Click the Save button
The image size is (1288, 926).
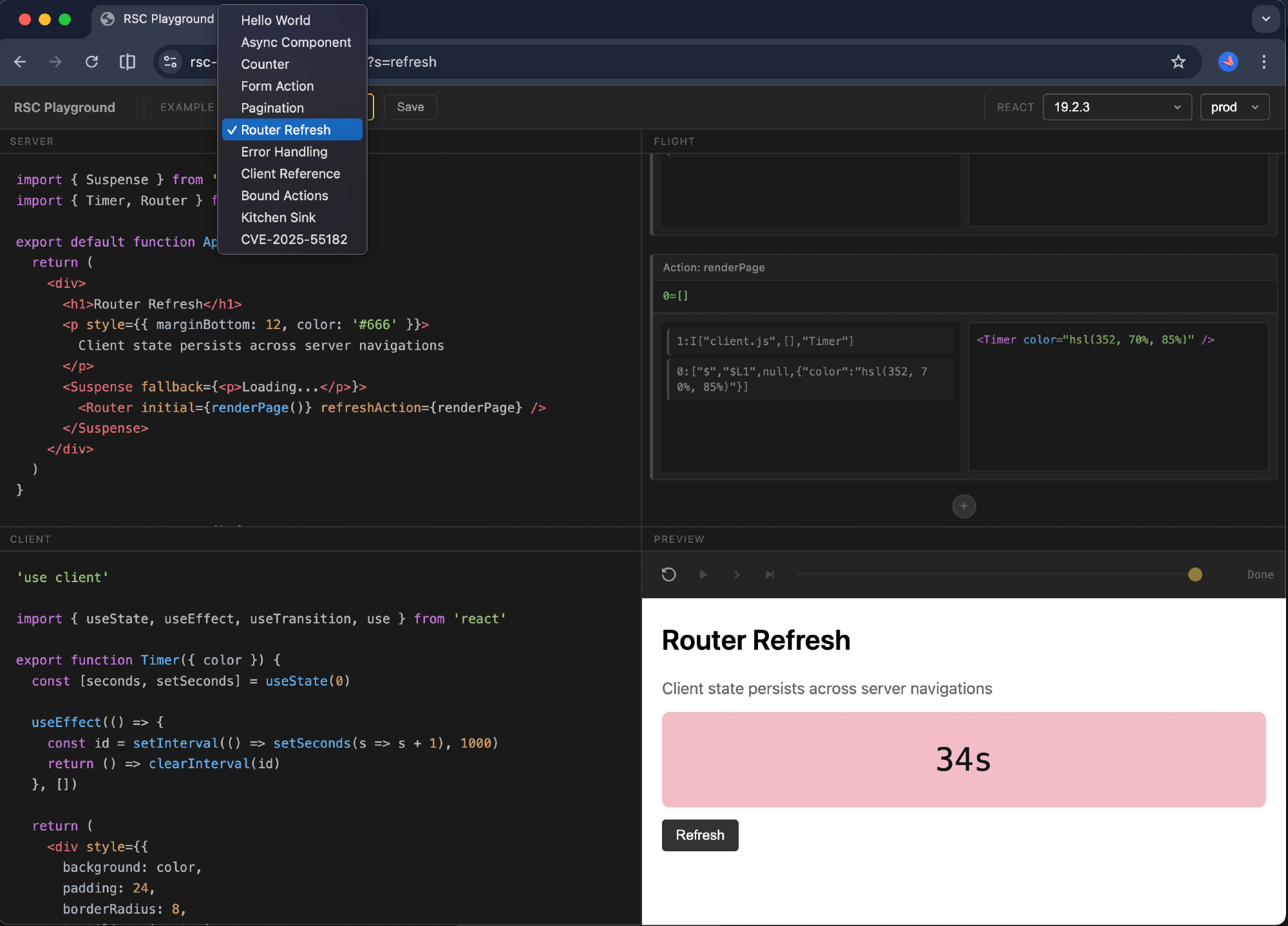tap(410, 107)
